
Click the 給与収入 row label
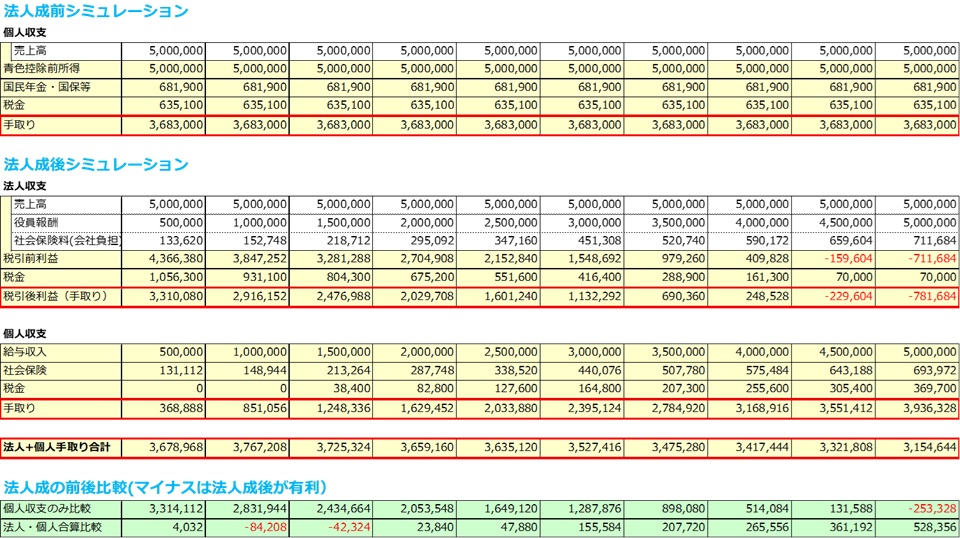point(24,352)
